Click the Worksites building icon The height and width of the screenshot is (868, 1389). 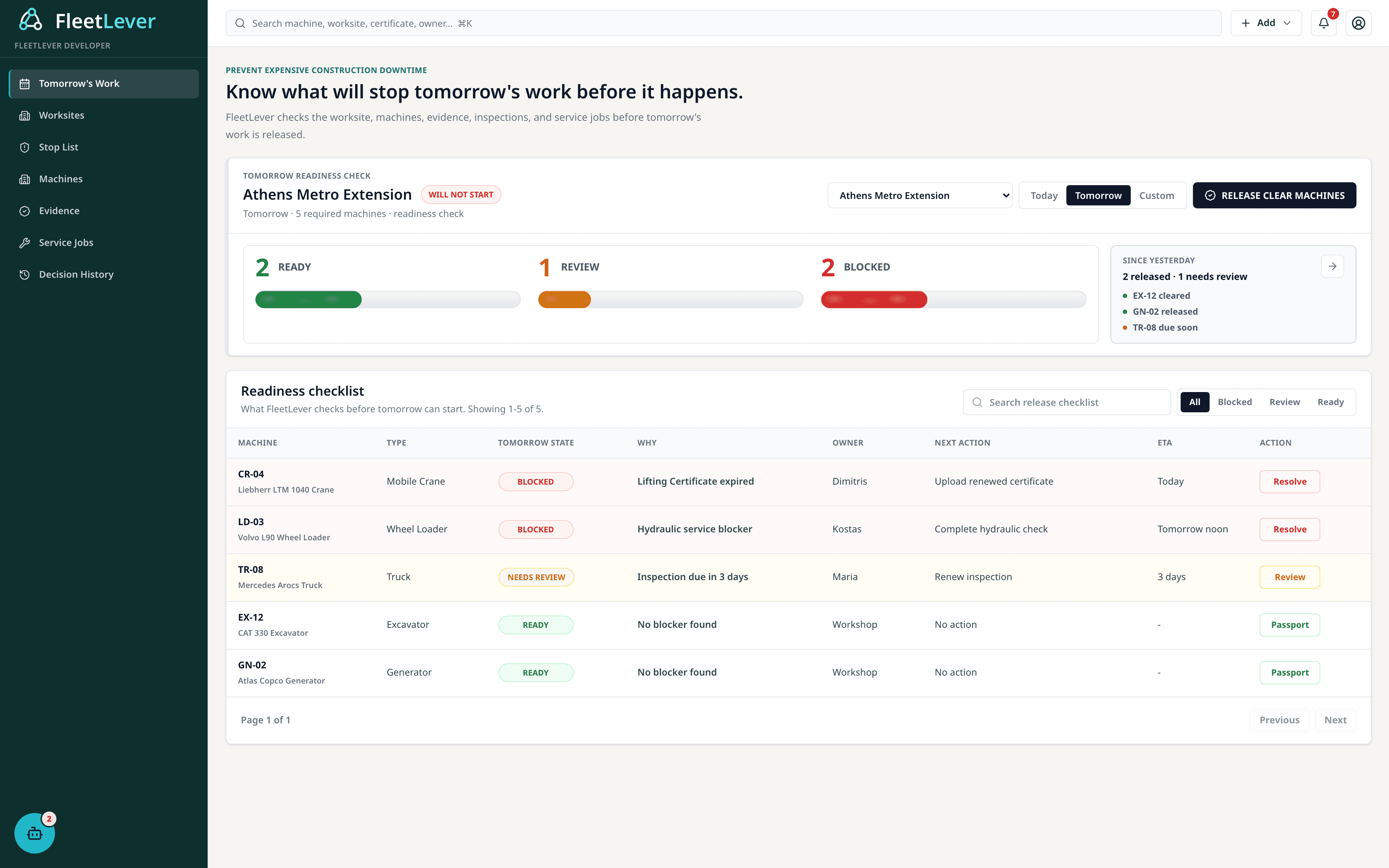click(x=25, y=115)
